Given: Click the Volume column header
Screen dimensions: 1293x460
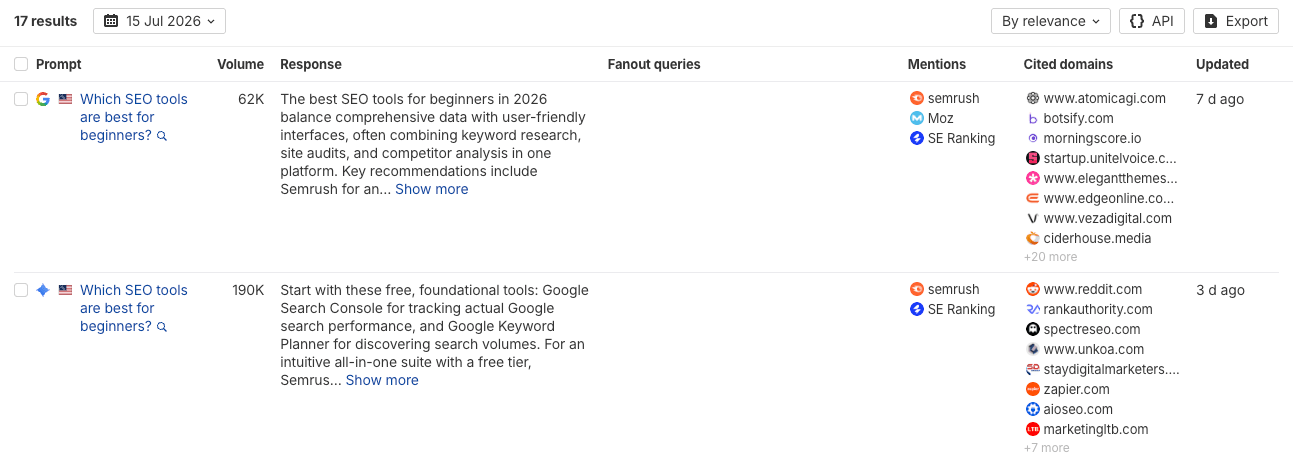Looking at the screenshot, I should [241, 64].
